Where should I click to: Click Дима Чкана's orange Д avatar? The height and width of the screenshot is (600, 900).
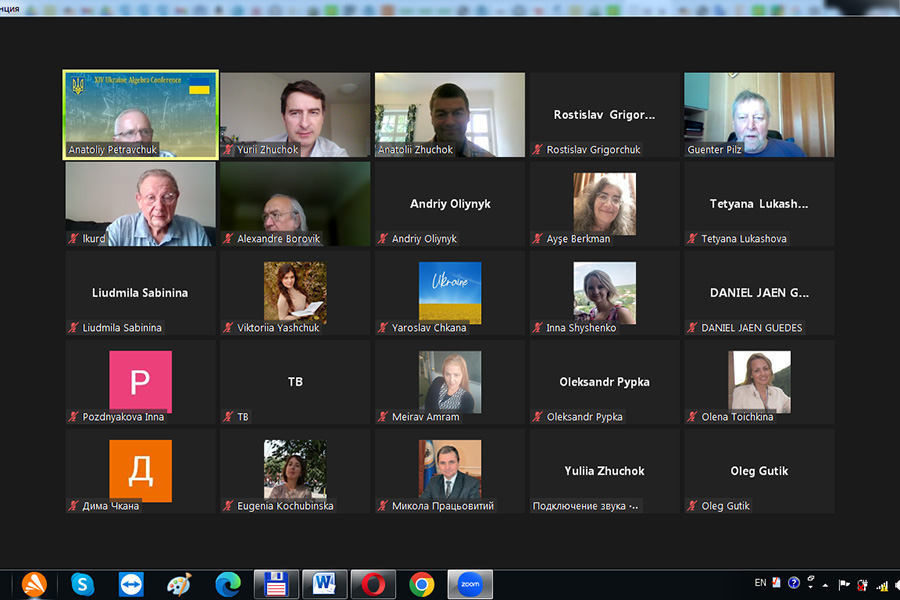tap(141, 471)
